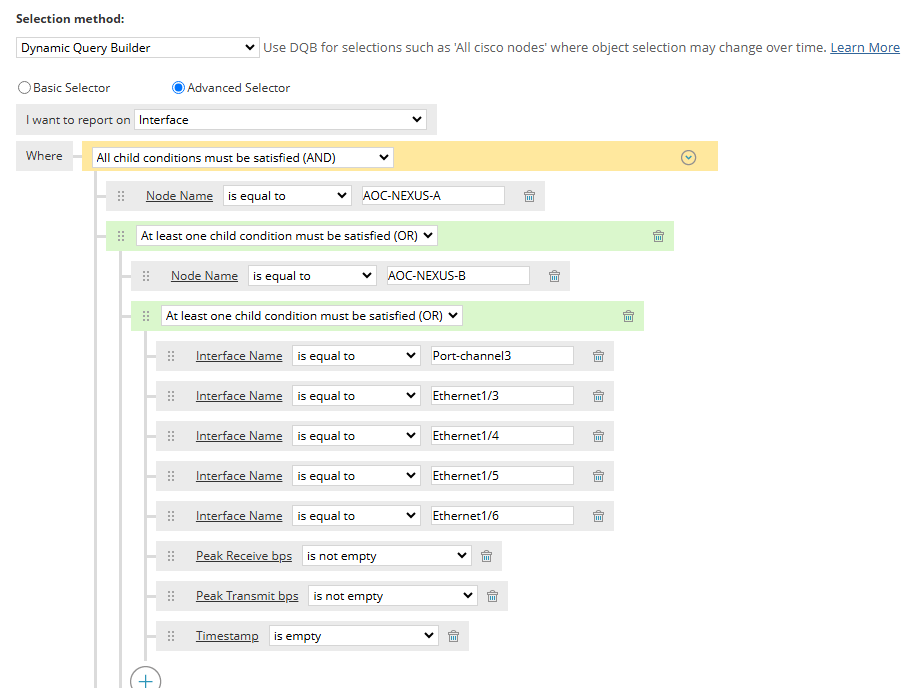This screenshot has width=910, height=688.
Task: Select the Advanced Selector radio button
Action: click(179, 88)
